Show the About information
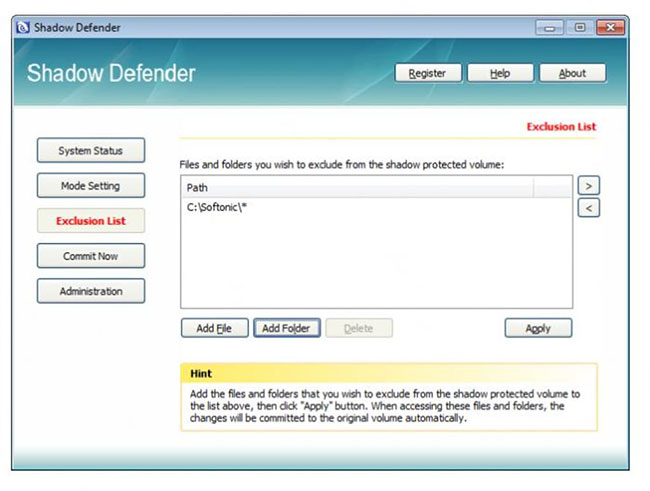Viewport: 650px width, 491px height. click(x=572, y=73)
